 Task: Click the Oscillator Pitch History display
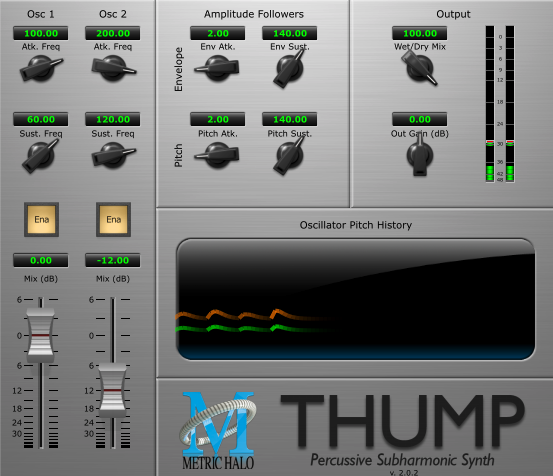click(356, 299)
